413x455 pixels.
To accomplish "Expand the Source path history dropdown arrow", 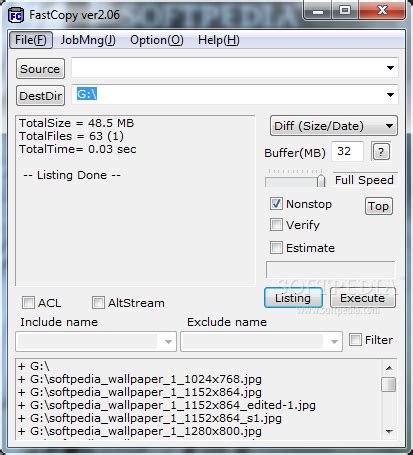I will [390, 68].
